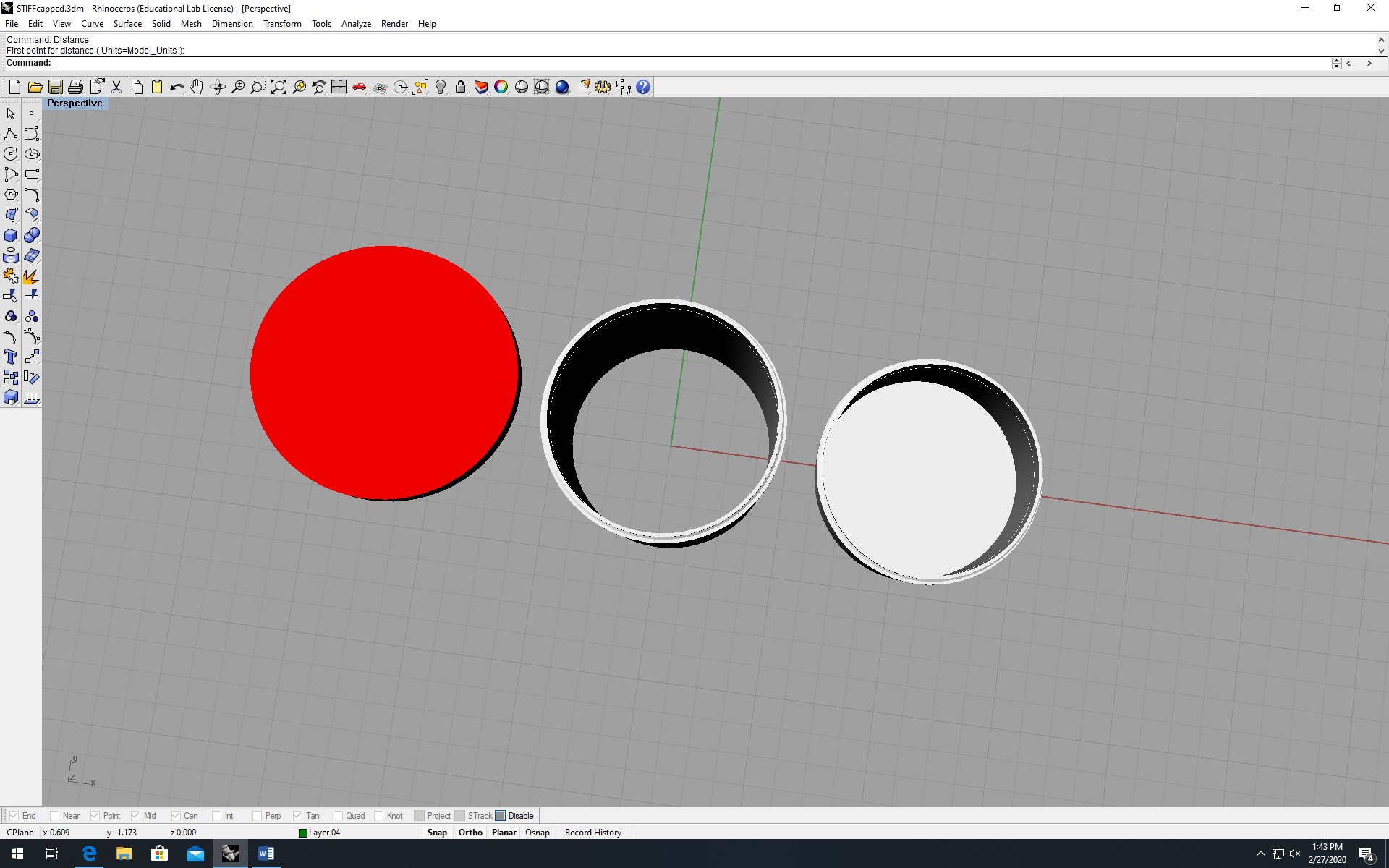This screenshot has width=1389, height=868.
Task: Open the Surface menu
Action: coord(127,24)
